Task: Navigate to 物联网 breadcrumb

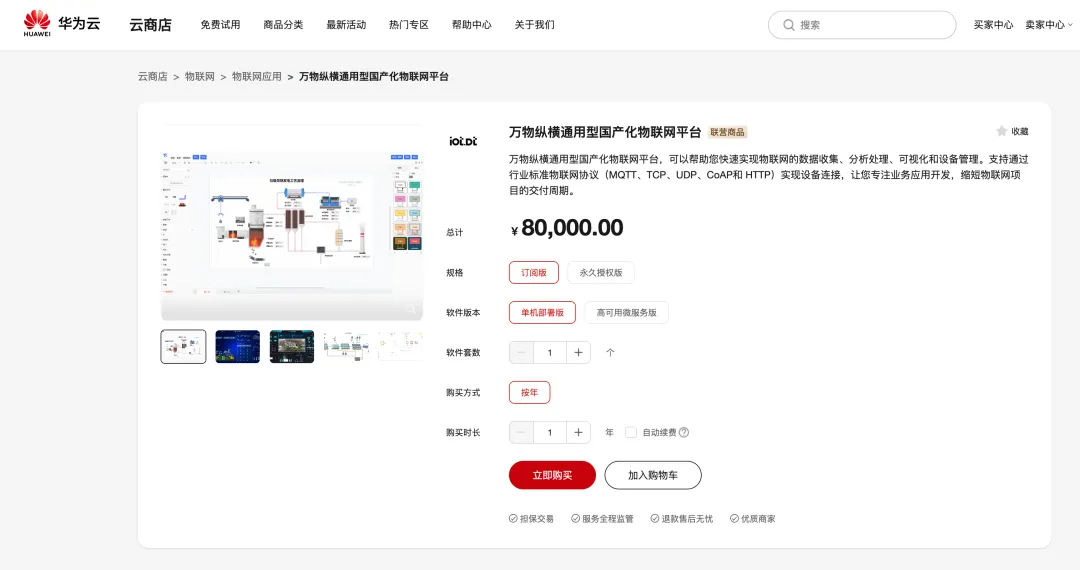Action: pyautogui.click(x=200, y=76)
